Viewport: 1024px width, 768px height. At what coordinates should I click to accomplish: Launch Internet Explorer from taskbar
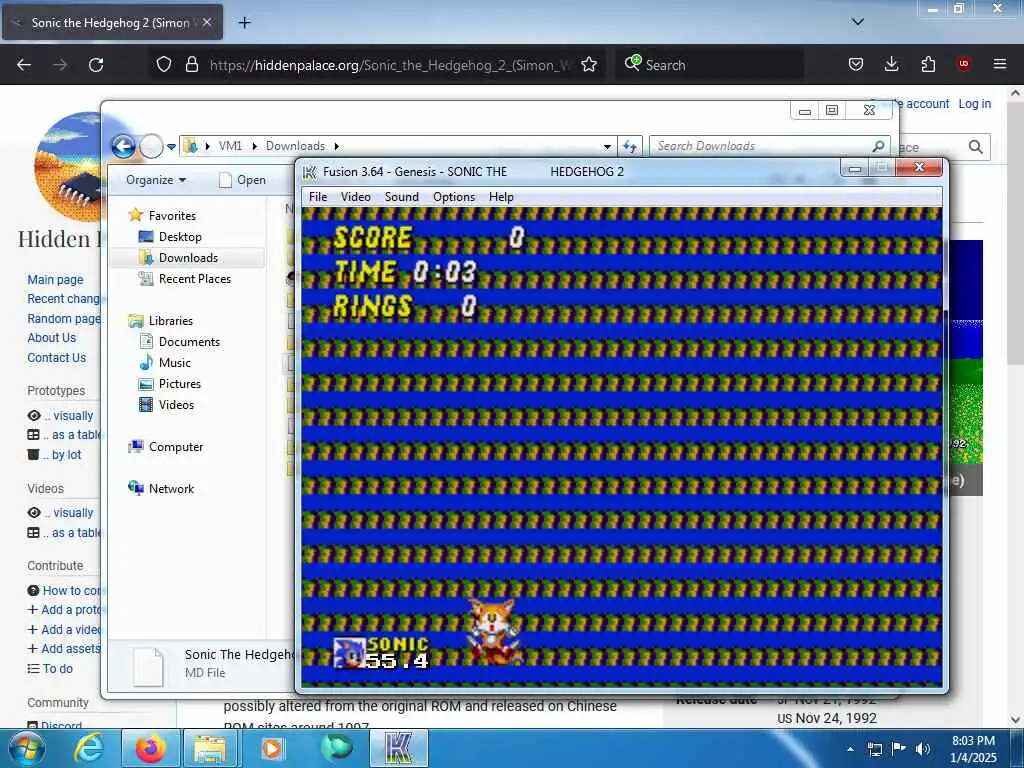pyautogui.click(x=89, y=748)
